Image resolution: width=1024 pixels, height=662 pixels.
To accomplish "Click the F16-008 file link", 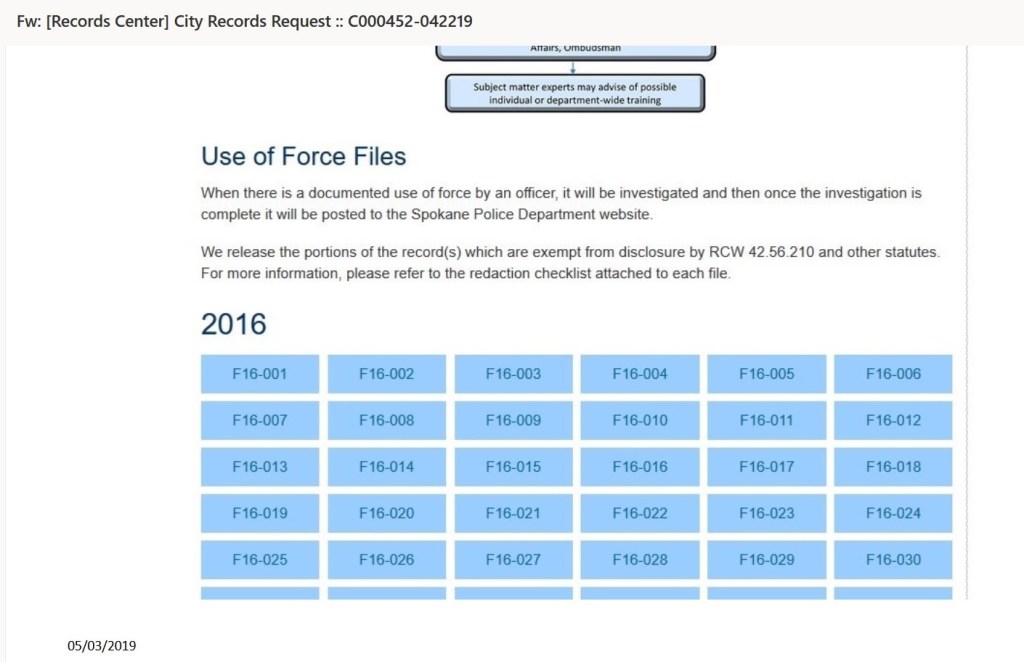I will coord(387,421).
